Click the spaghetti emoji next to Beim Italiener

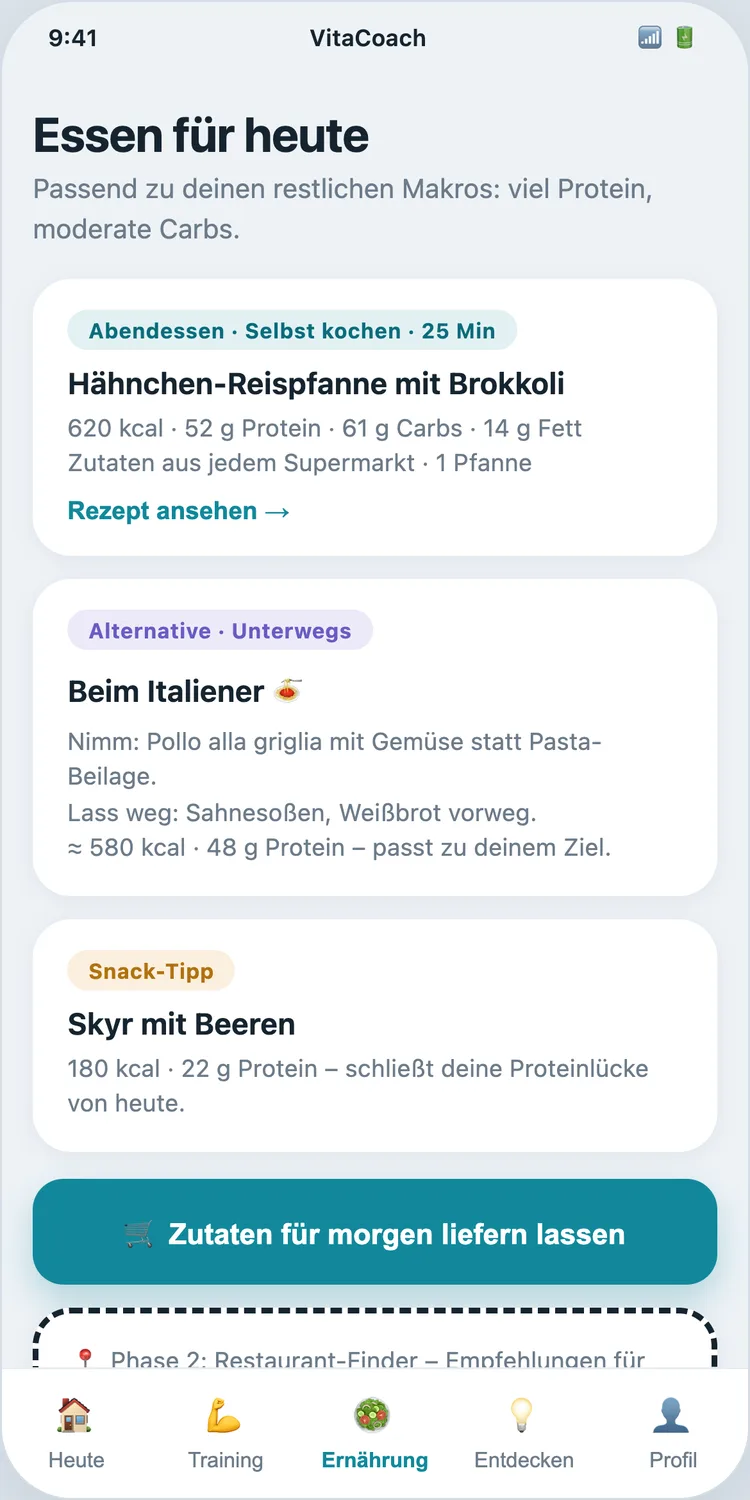point(289,690)
